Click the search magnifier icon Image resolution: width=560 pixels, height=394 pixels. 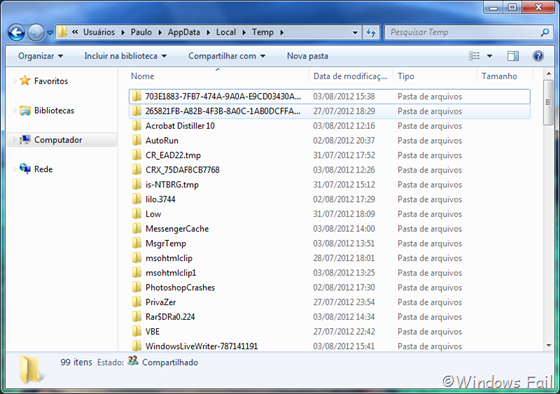pos(545,33)
